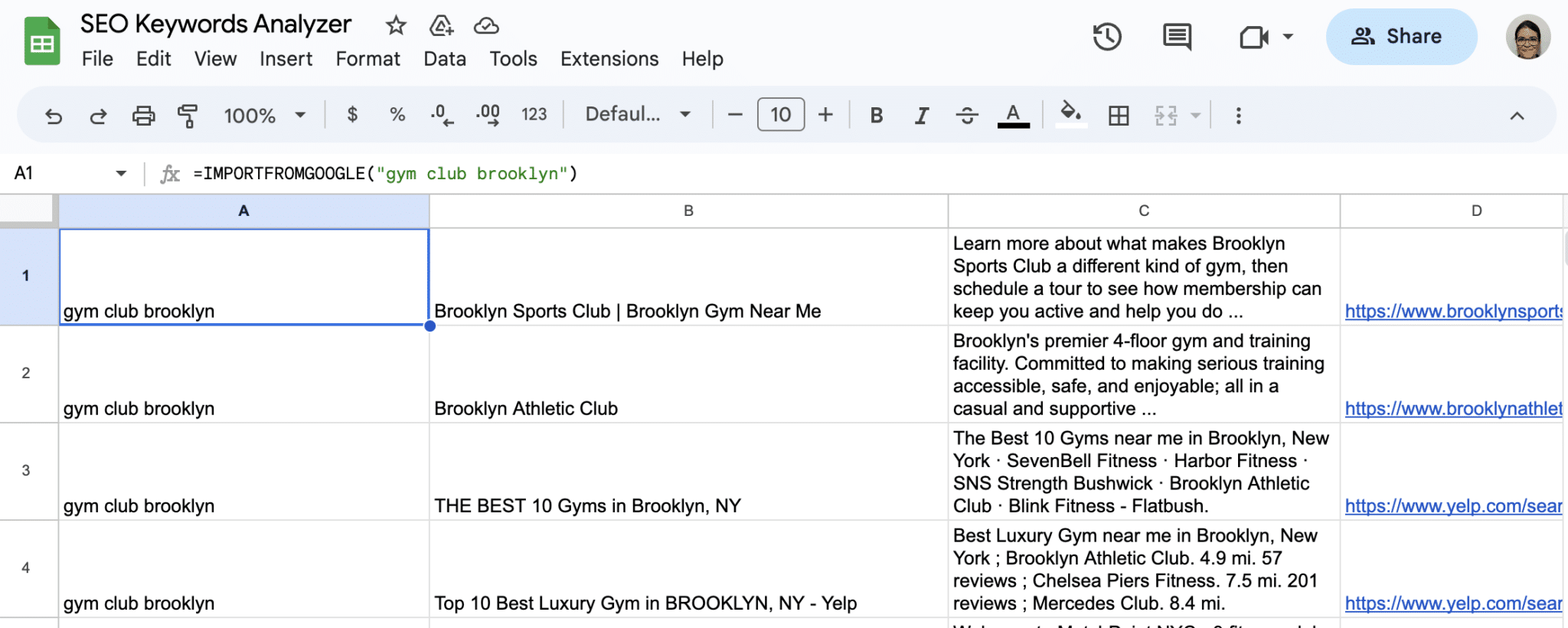Screen dimensions: 1568x628
Task: Open the Google Sheets home icon
Action: 42,41
